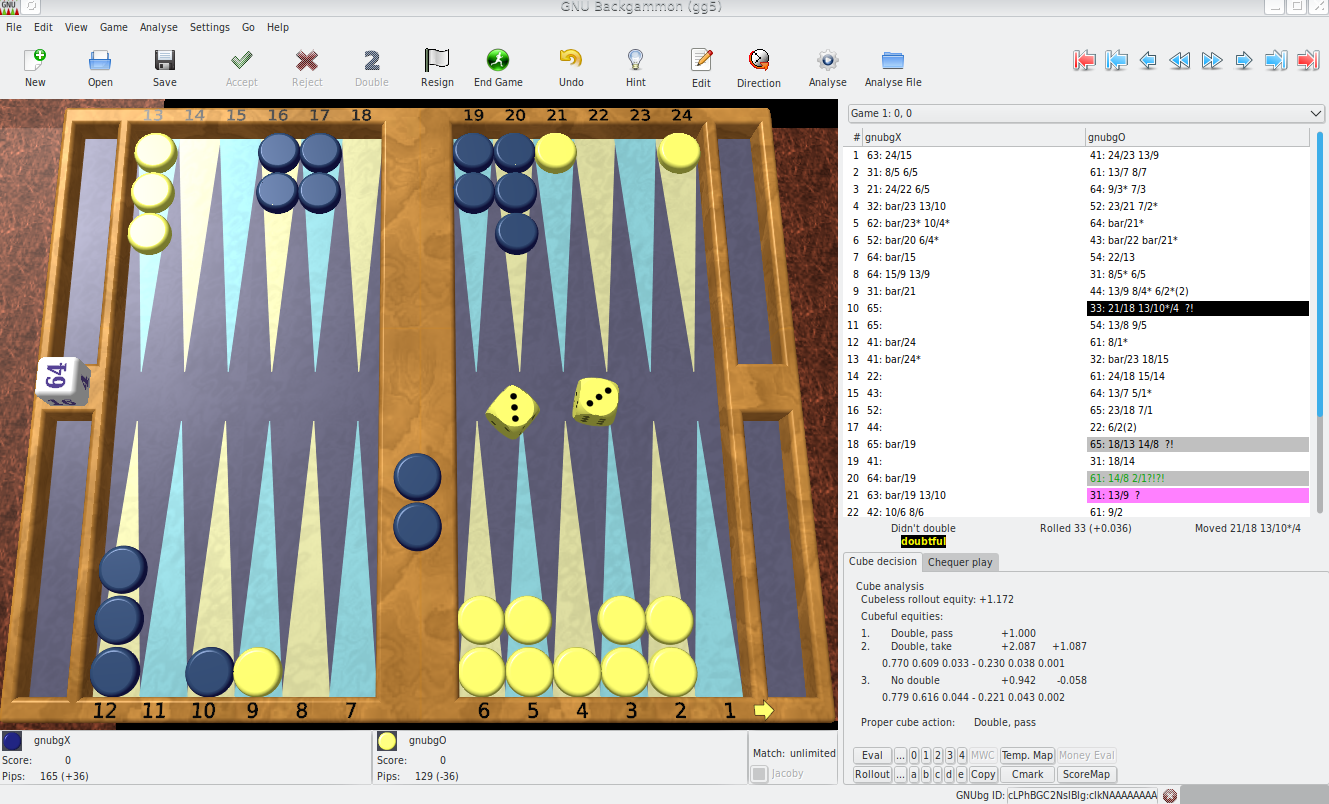Screen dimensions: 1329x804
Task: Click the Temp. Map button
Action: [1027, 756]
